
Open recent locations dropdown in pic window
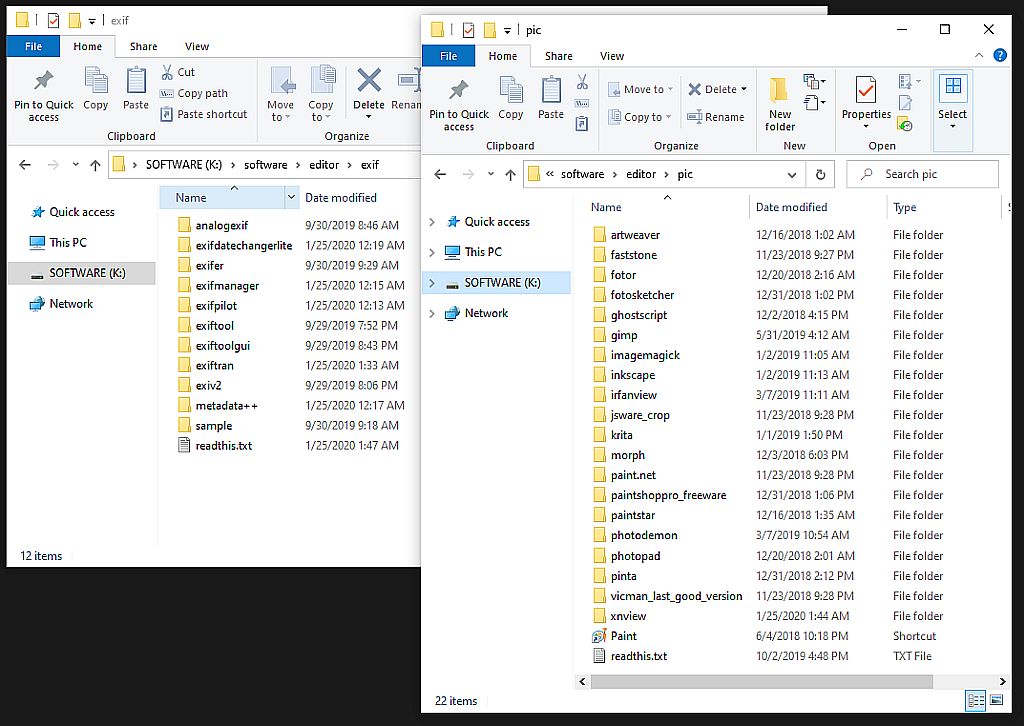point(490,174)
